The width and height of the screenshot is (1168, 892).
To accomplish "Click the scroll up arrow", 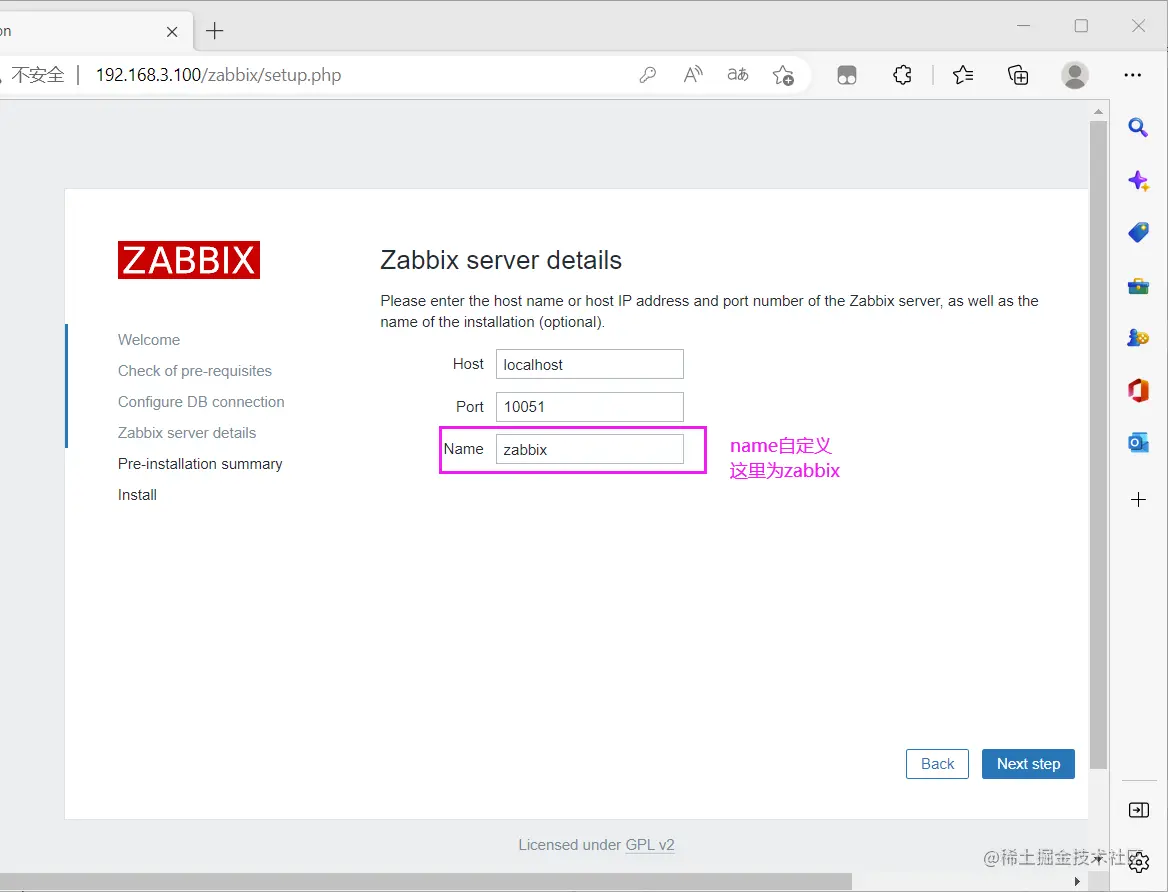I will click(1098, 111).
